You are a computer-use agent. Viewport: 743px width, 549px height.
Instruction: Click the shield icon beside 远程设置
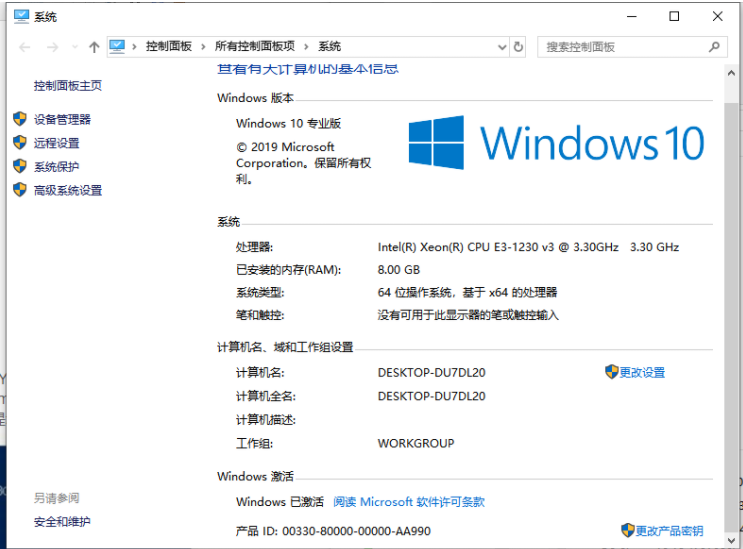tap(19, 143)
